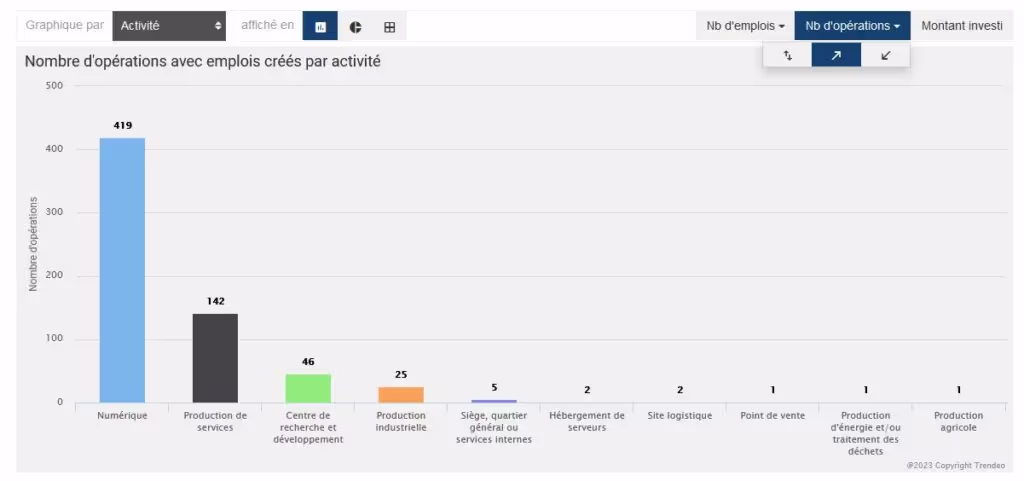Open the Montant investi tab

pos(961,26)
